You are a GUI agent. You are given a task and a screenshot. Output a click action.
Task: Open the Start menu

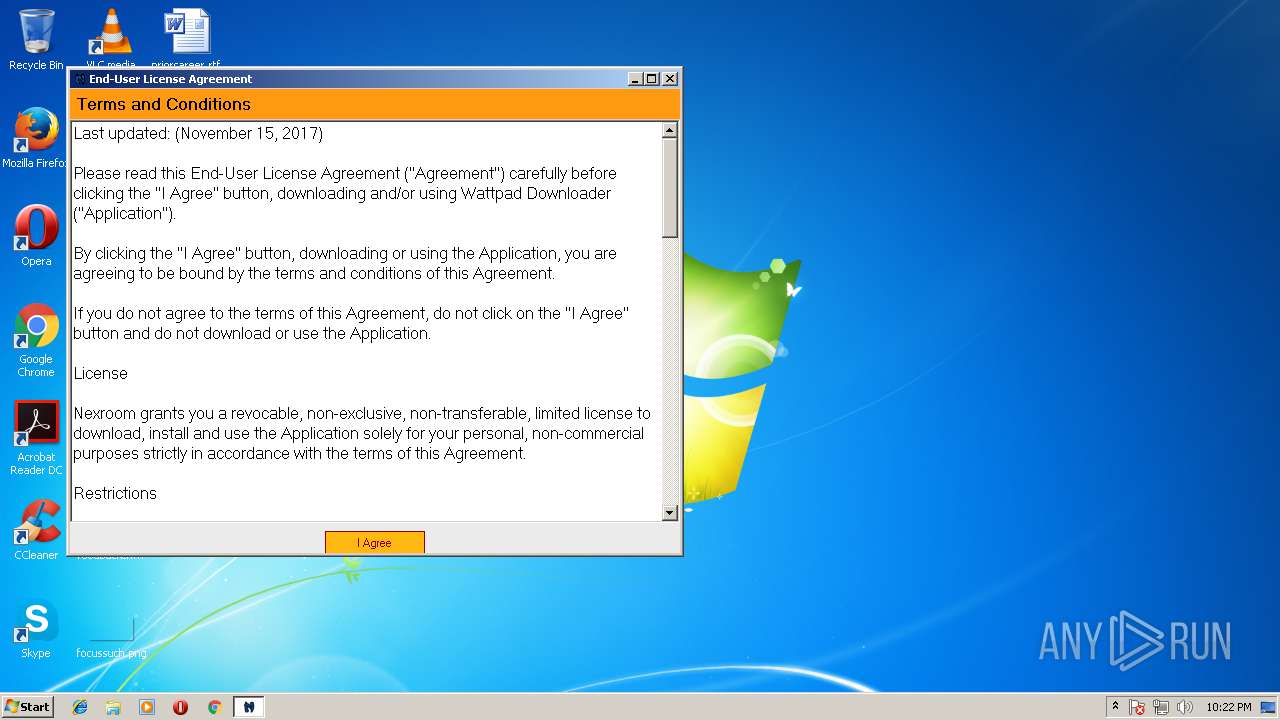point(27,706)
